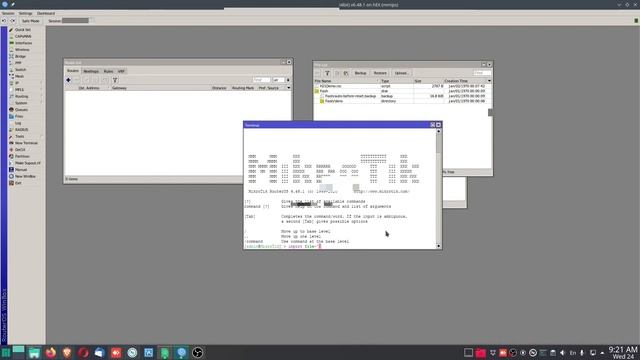Image resolution: width=640 pixels, height=360 pixels.
Task: Click Find field in Route List
Action: (261, 80)
